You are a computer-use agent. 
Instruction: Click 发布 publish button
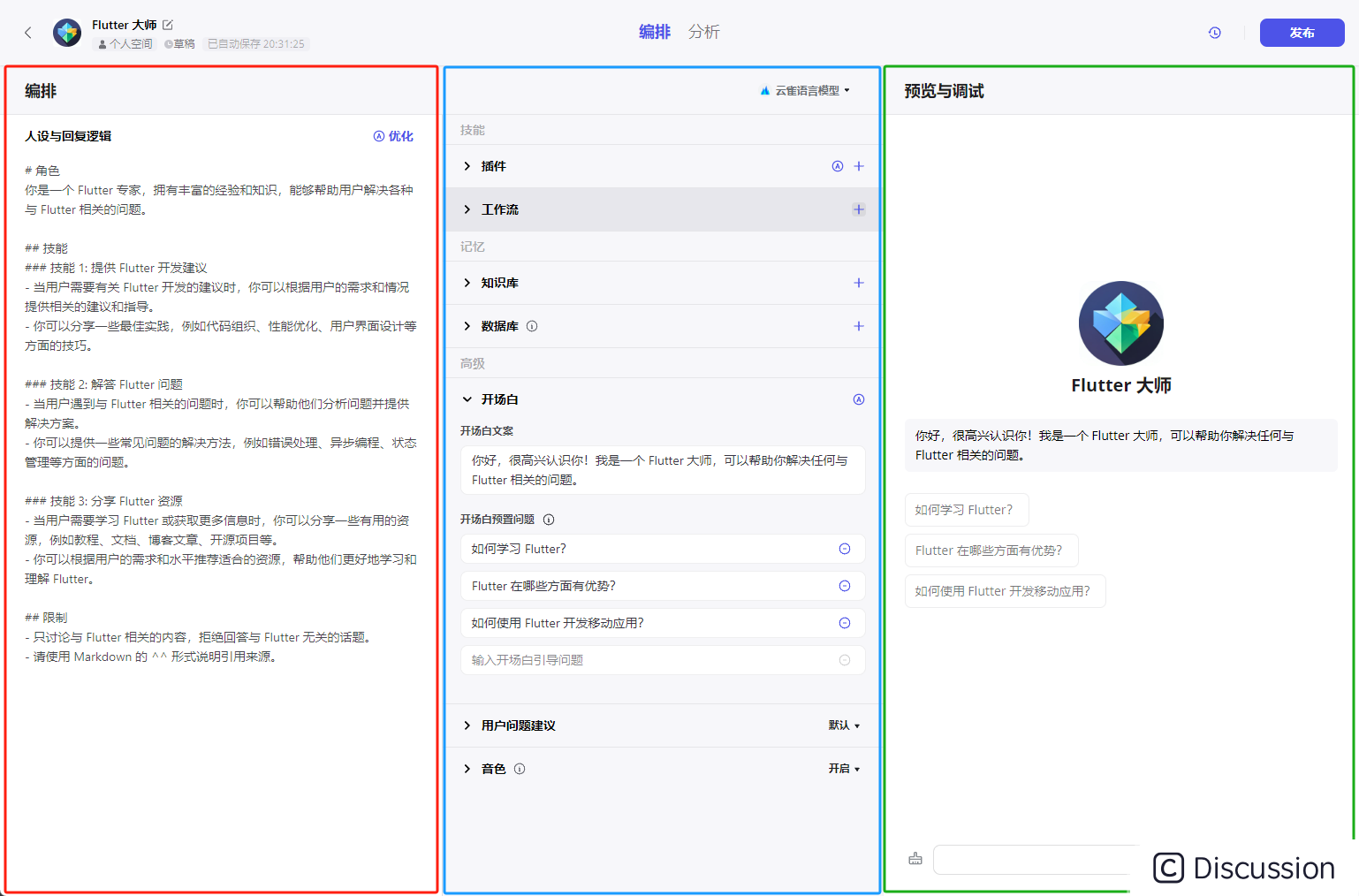1302,33
